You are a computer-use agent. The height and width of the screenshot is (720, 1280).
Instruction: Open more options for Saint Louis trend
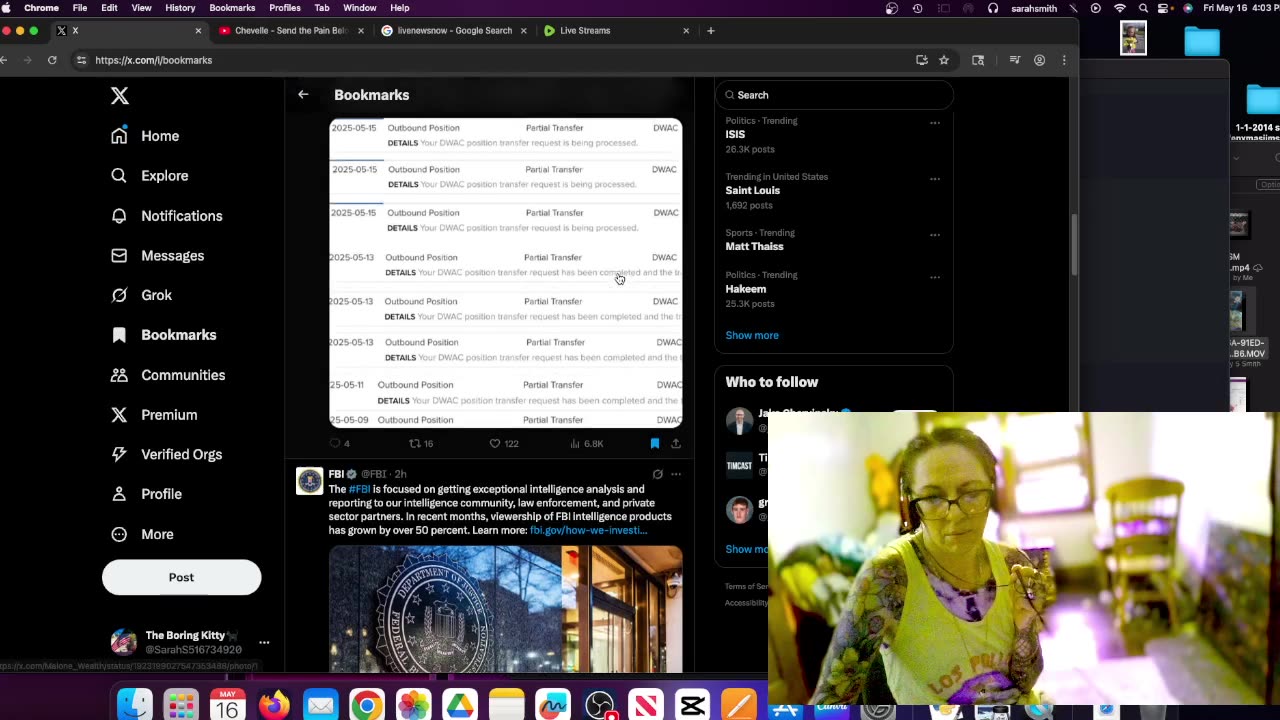[935, 179]
